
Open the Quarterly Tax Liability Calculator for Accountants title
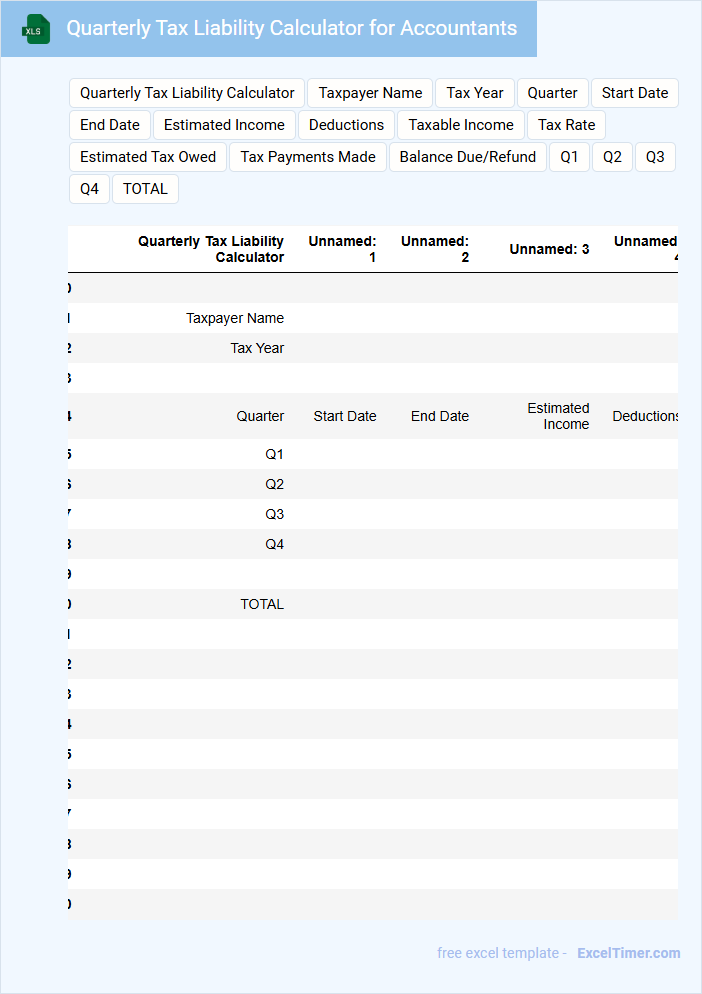292,28
